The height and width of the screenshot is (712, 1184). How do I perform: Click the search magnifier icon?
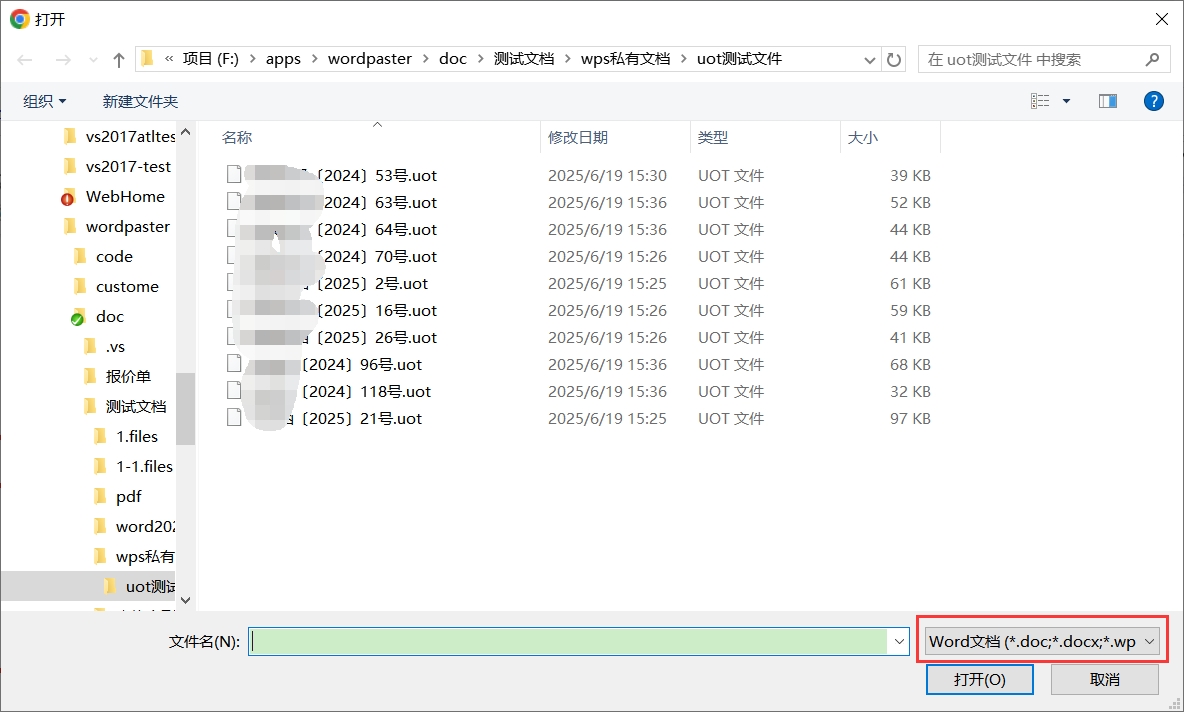(1152, 60)
